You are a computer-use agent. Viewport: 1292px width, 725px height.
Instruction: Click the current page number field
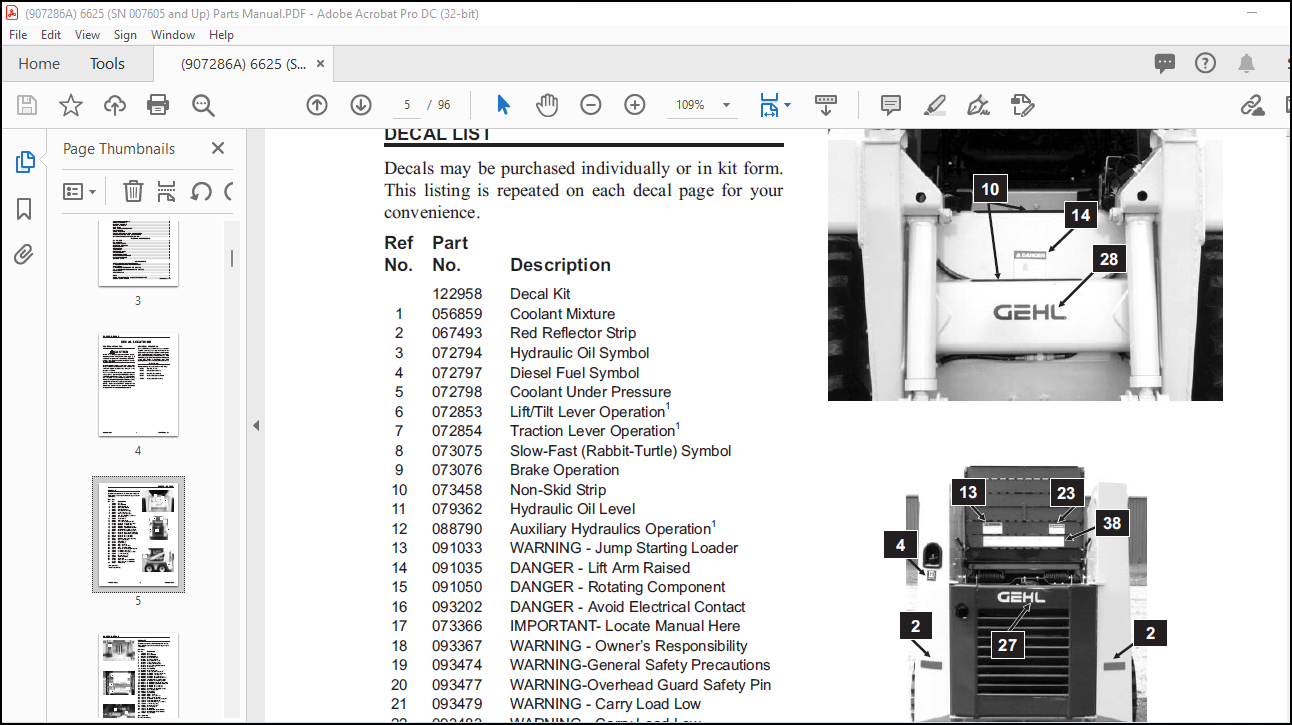(x=406, y=105)
